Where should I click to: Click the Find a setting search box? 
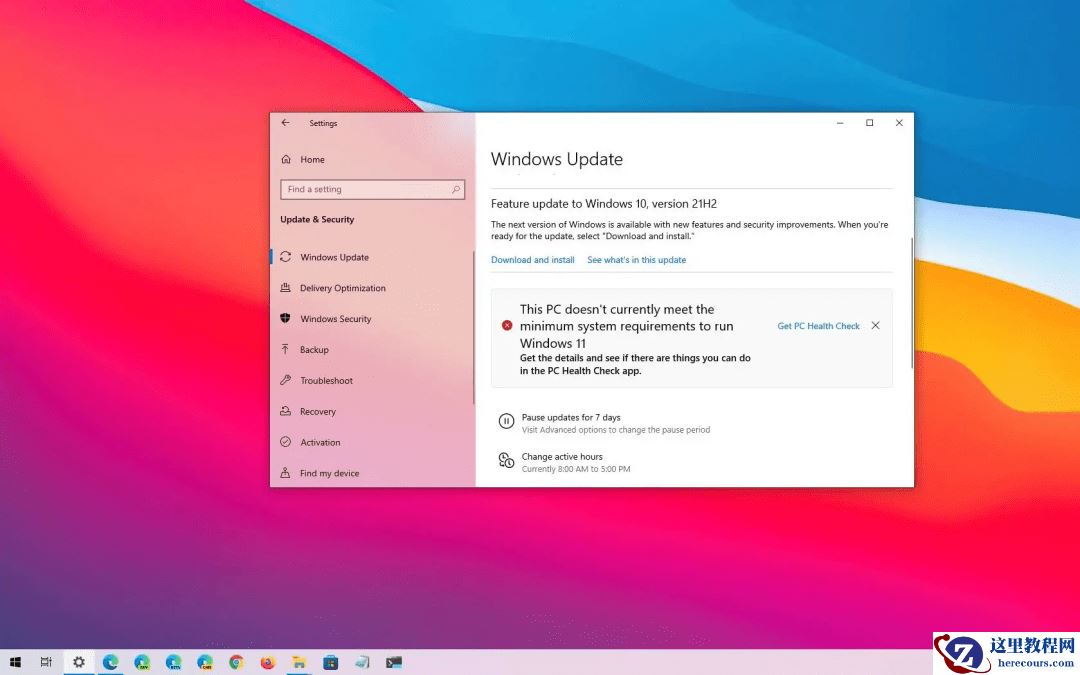point(372,189)
